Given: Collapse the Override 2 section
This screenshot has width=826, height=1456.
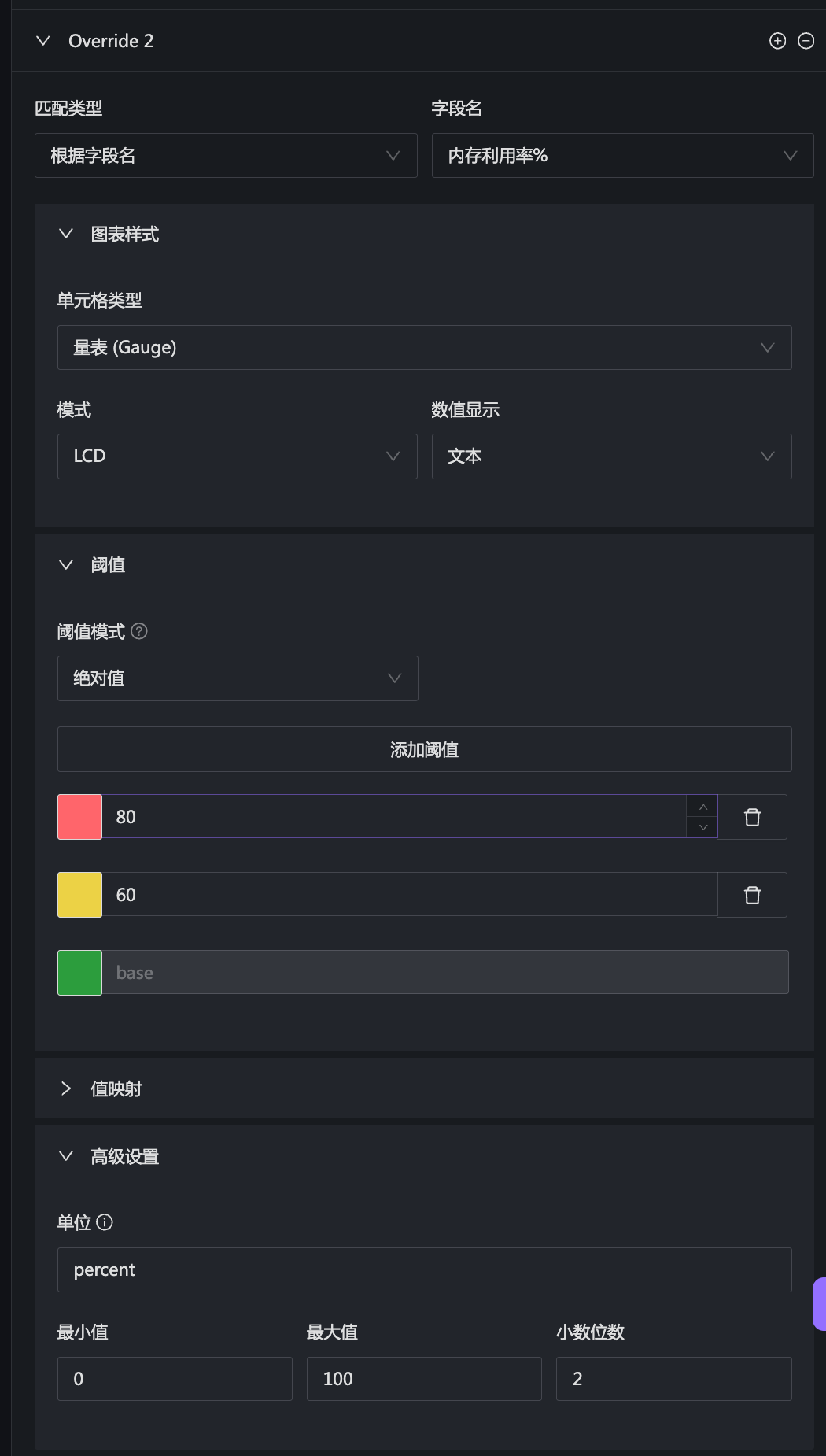Looking at the screenshot, I should [x=43, y=41].
